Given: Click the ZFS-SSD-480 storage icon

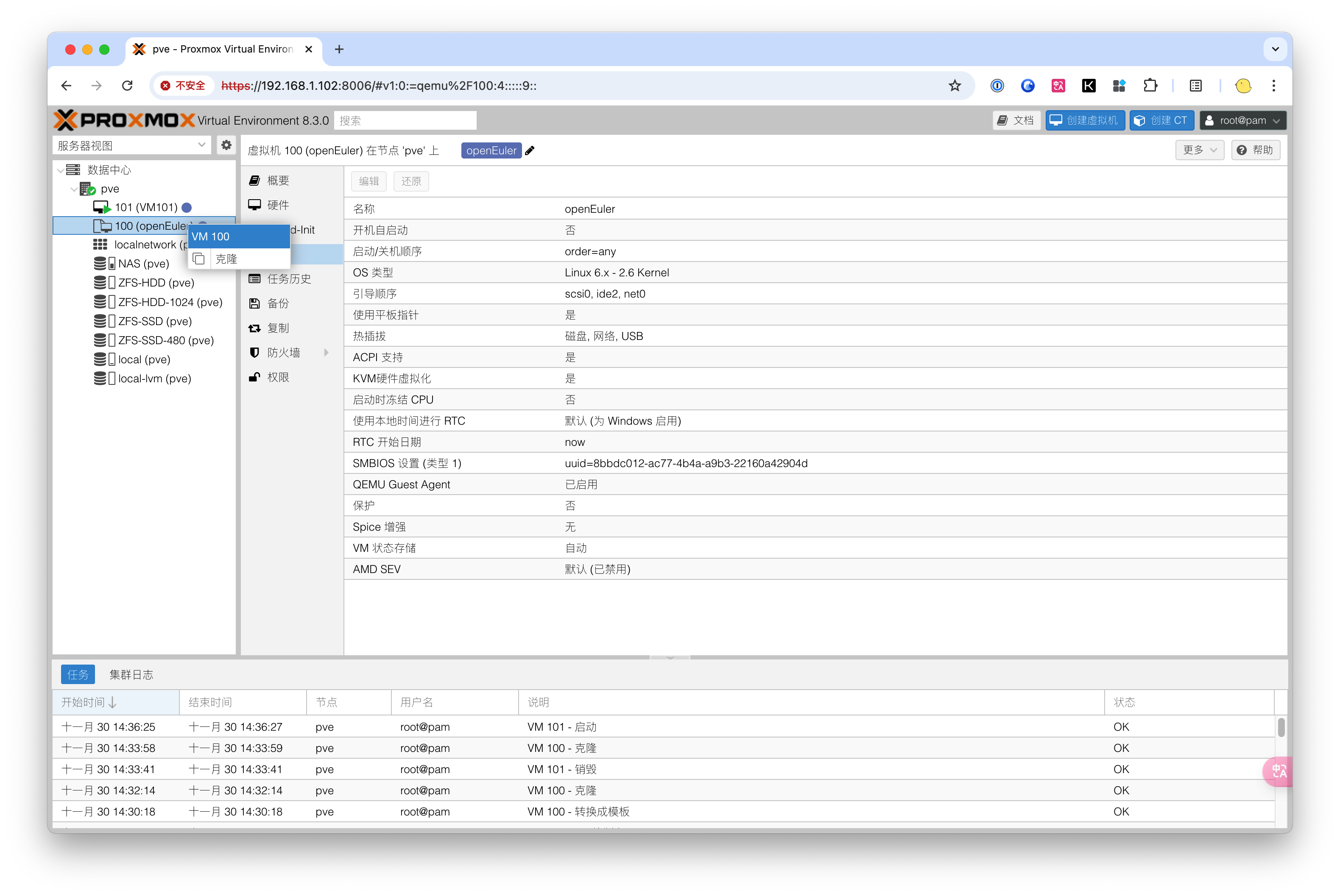Looking at the screenshot, I should click(x=104, y=341).
